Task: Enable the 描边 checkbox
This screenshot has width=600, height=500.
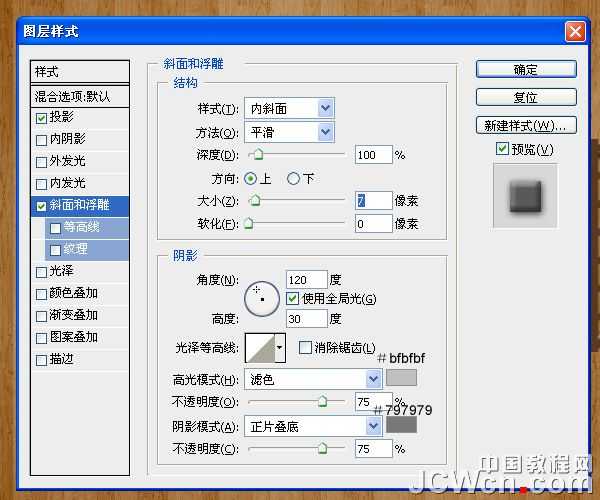Action: (41, 360)
